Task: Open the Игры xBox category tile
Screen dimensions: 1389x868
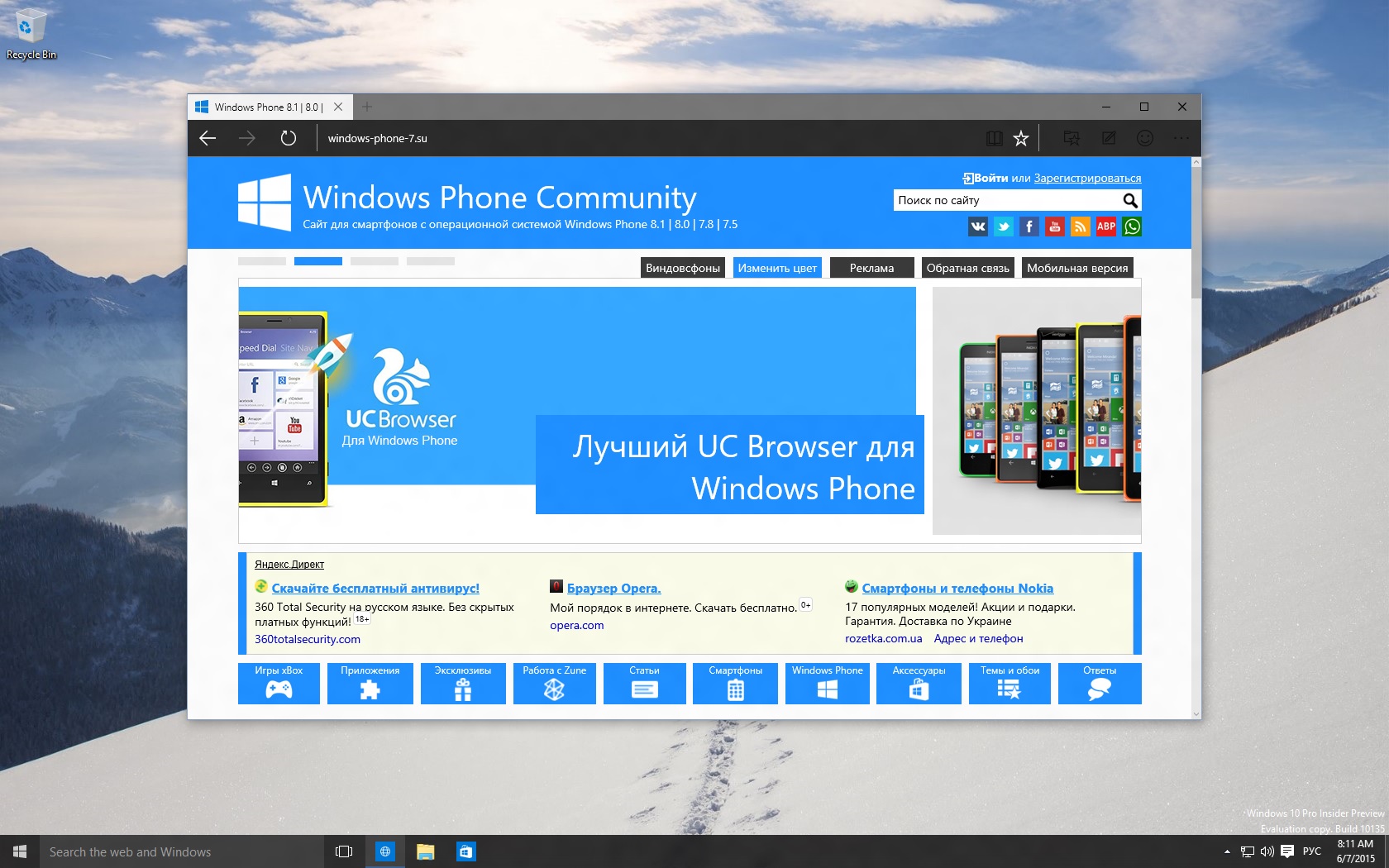Action: [279, 684]
